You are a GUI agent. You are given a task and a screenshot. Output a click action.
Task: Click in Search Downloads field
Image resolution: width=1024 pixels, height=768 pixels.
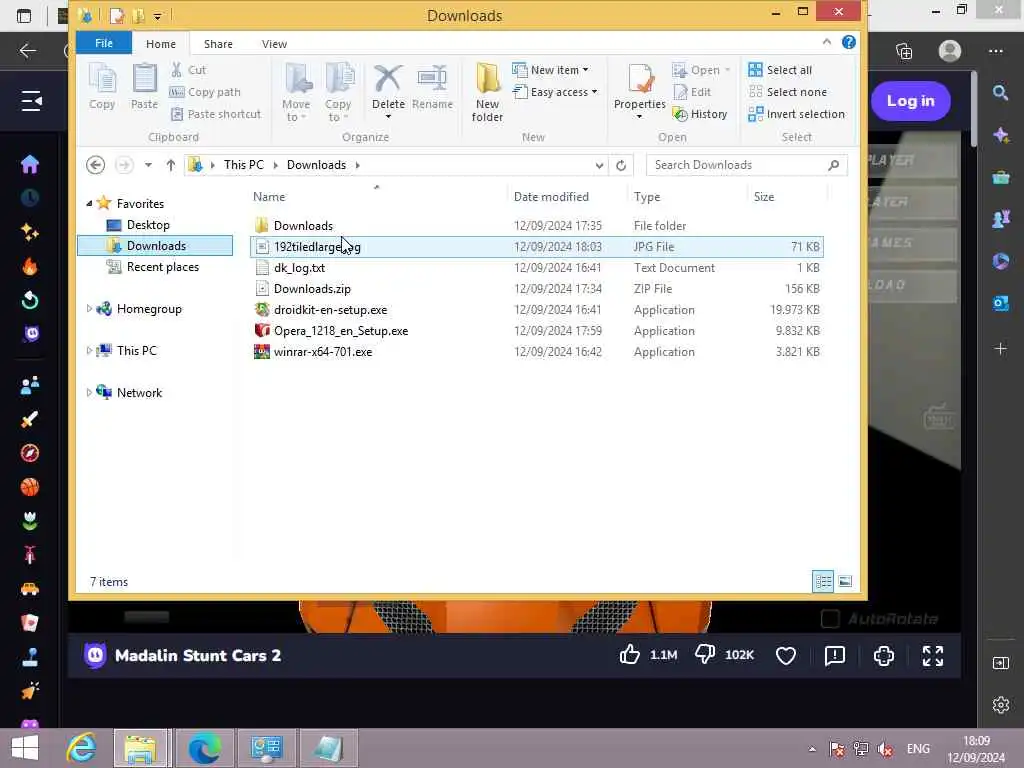(738, 165)
